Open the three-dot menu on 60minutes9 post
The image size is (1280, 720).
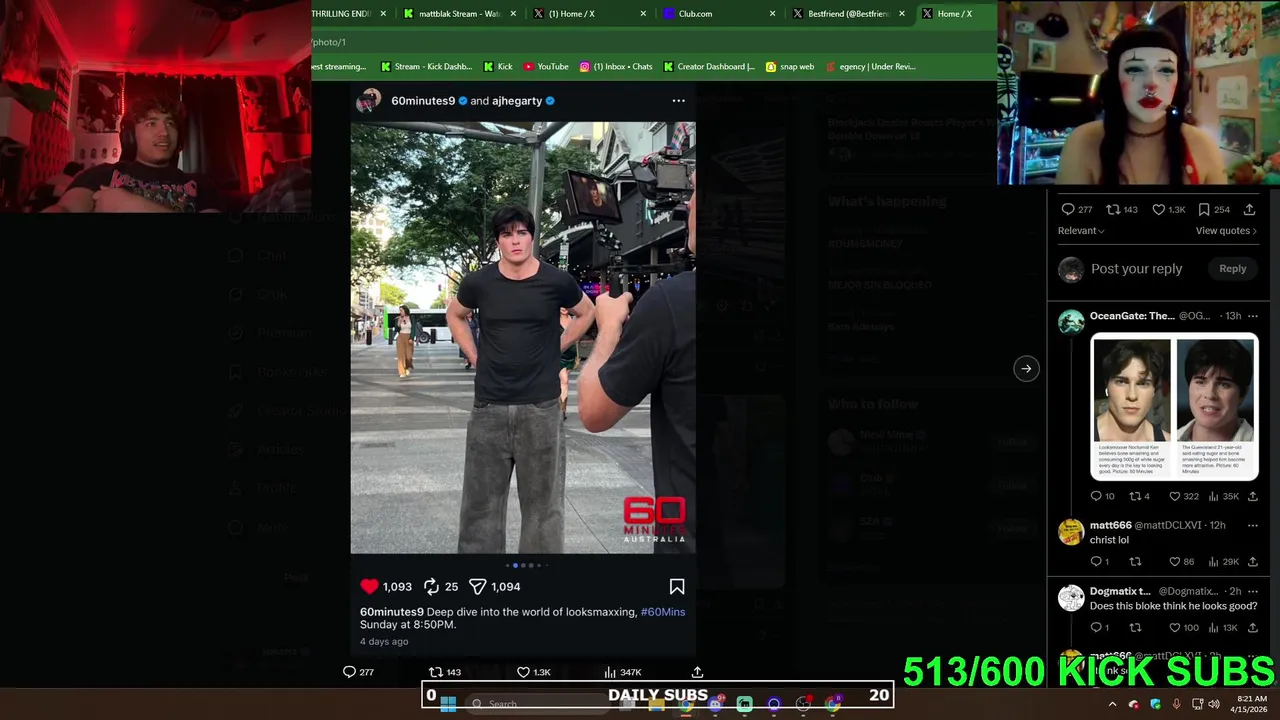point(678,101)
